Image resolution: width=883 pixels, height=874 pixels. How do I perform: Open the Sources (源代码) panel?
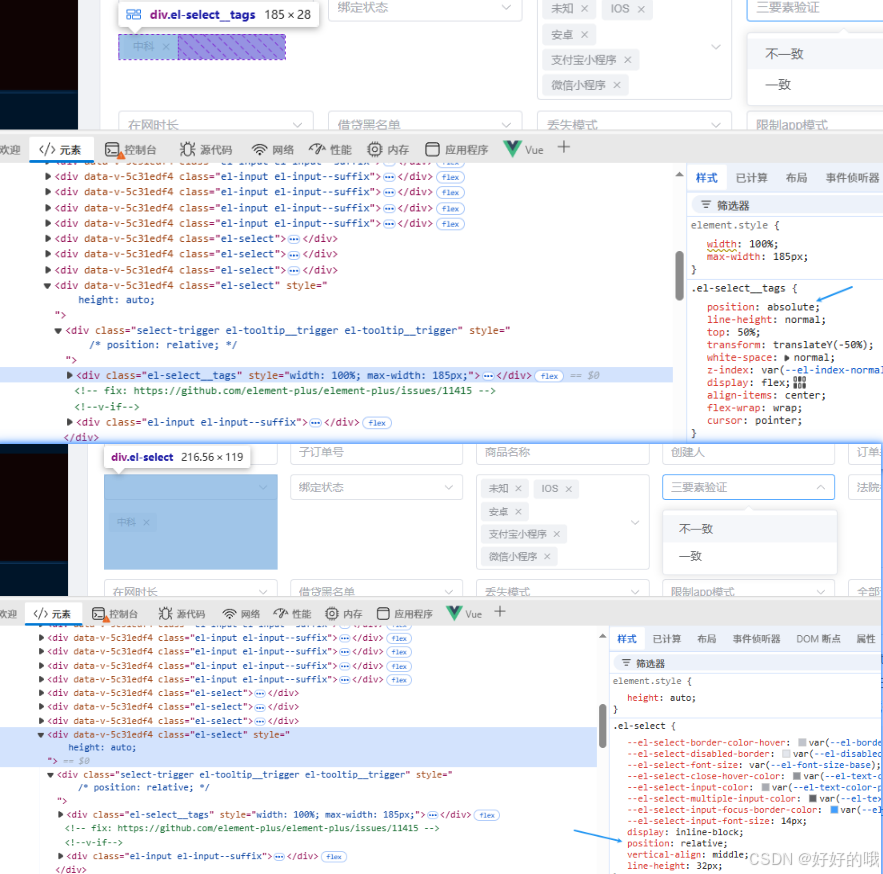click(x=204, y=150)
